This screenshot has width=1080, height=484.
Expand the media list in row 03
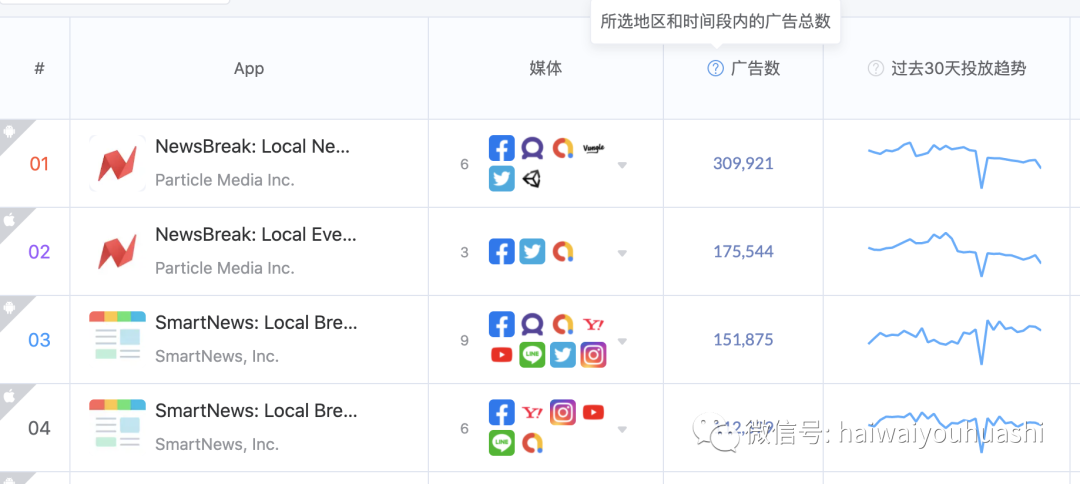(622, 341)
